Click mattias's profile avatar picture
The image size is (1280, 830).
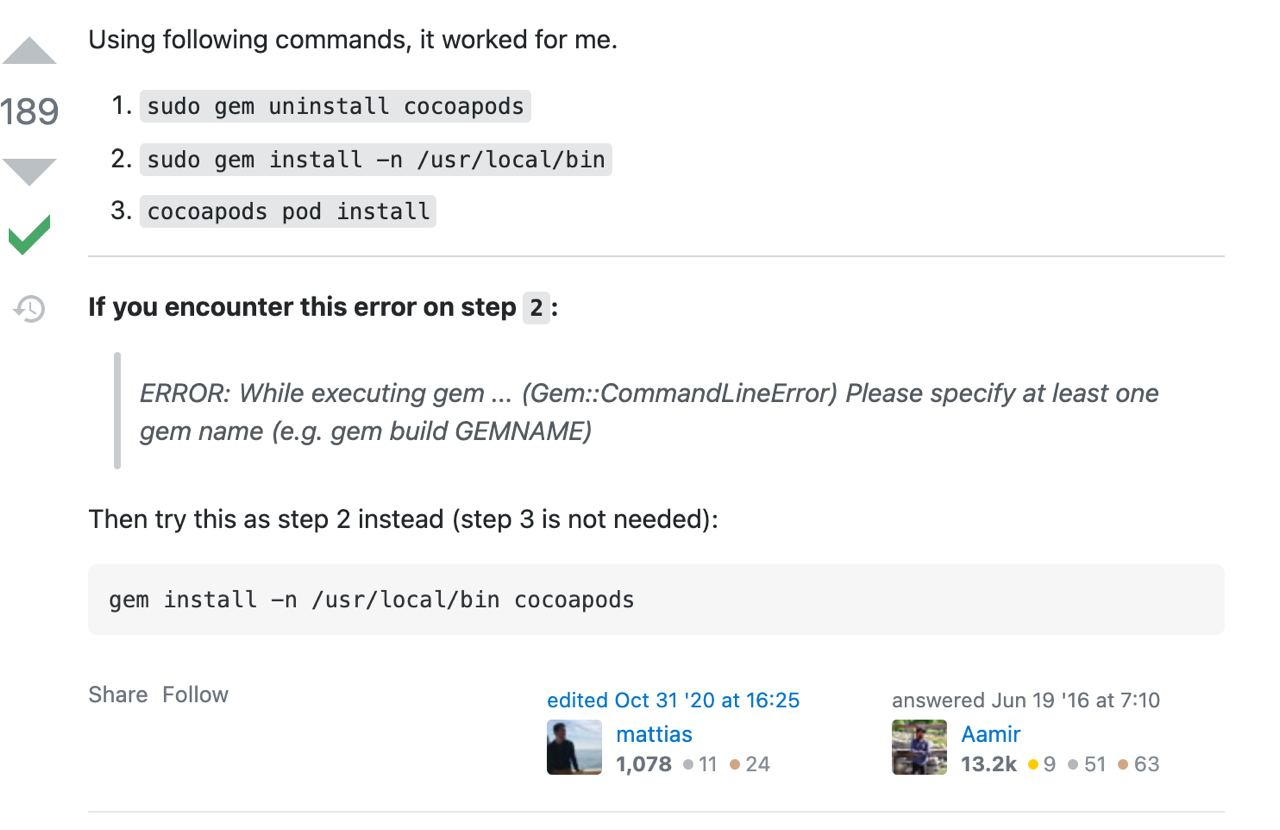point(574,747)
